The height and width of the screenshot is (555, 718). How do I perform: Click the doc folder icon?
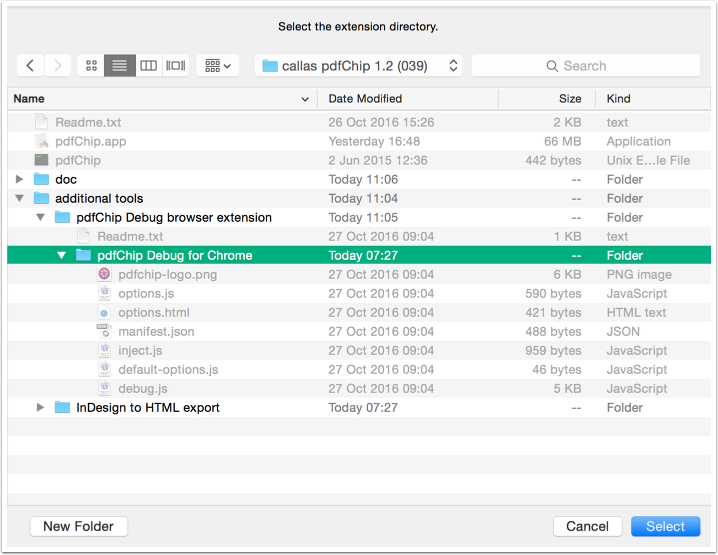click(41, 179)
